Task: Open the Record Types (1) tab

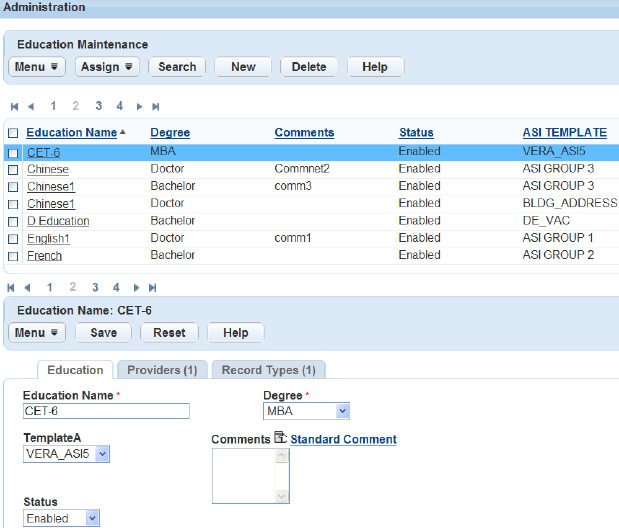Action: (269, 370)
